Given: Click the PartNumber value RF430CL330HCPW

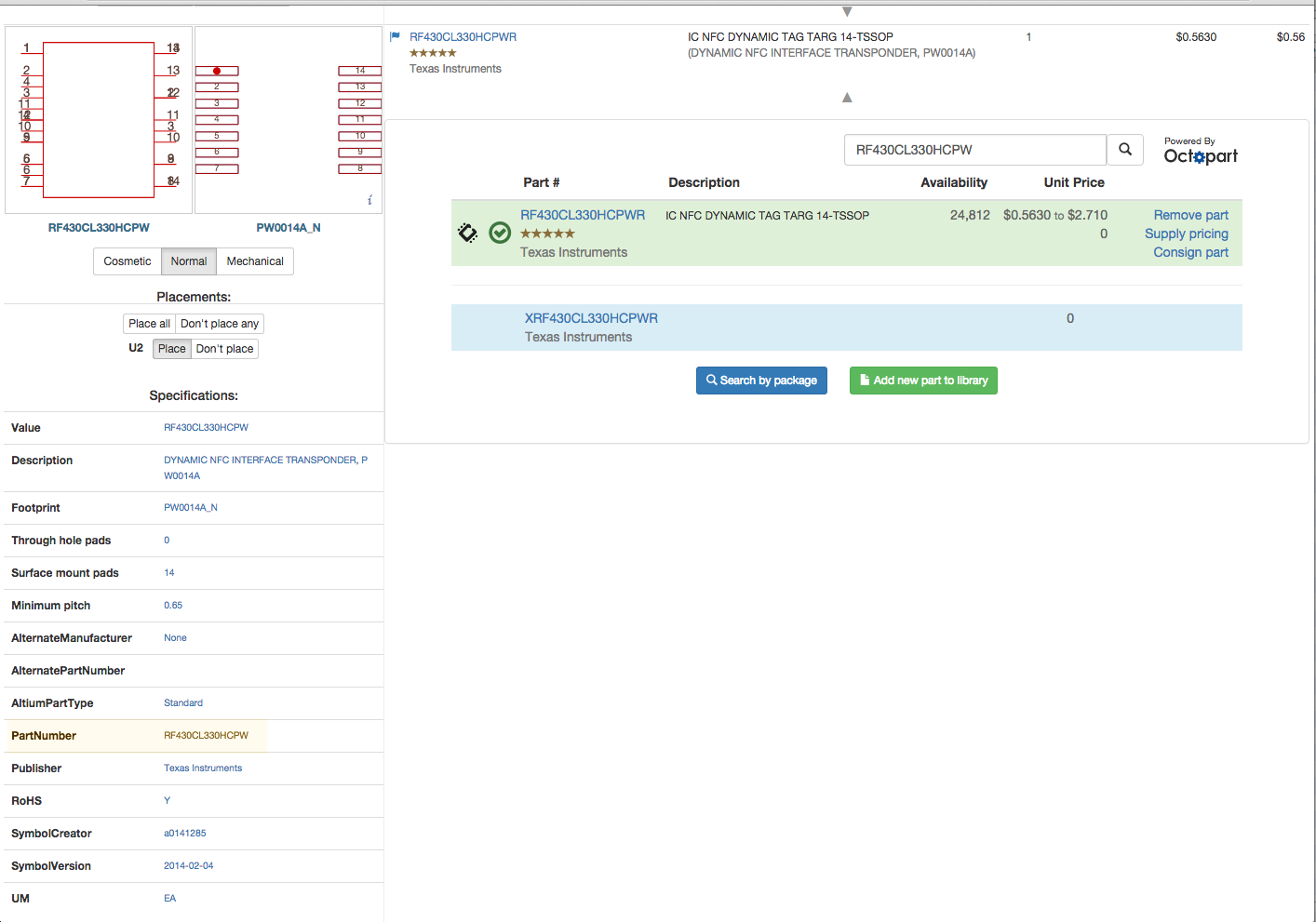Looking at the screenshot, I should (206, 736).
